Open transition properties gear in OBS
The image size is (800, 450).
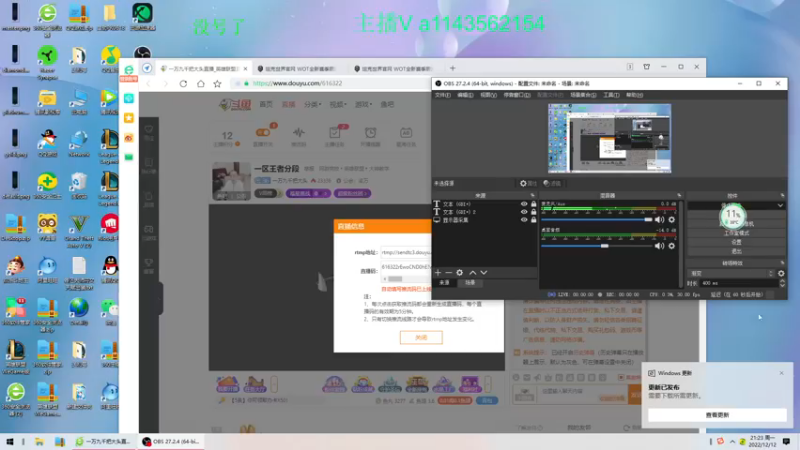(x=781, y=273)
